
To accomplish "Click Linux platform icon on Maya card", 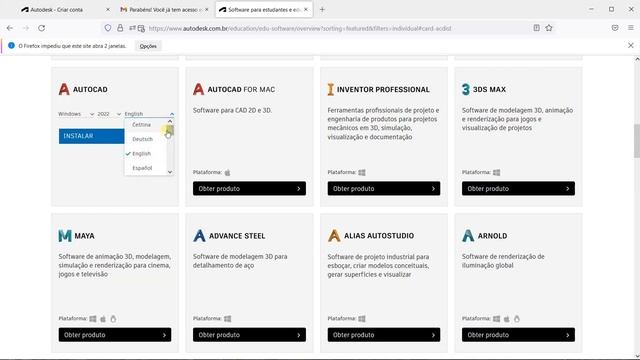I will pos(113,318).
